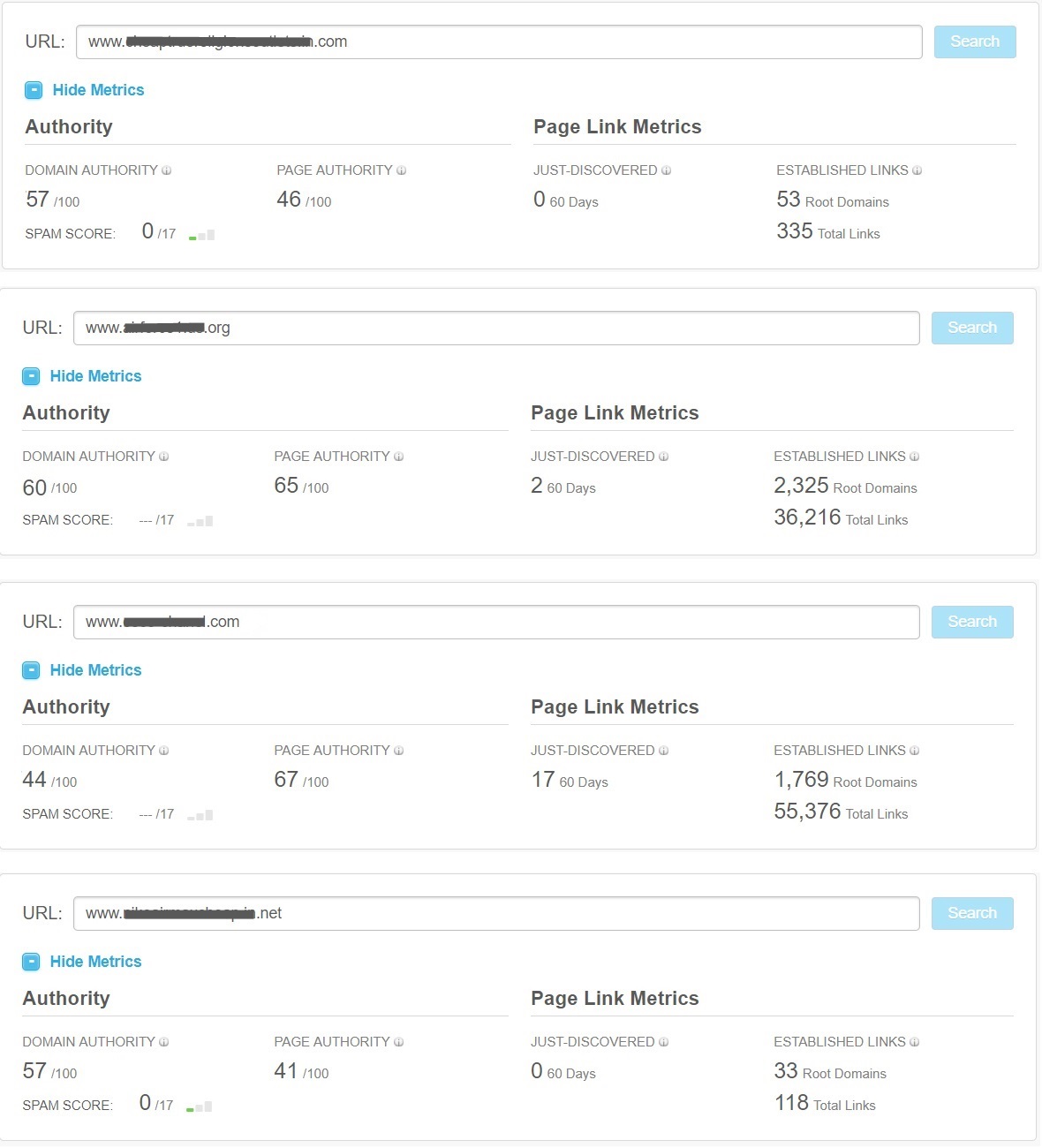Click Established Links info icon above 53 Root Domains
The height and width of the screenshot is (1148, 1042).
pos(917,170)
